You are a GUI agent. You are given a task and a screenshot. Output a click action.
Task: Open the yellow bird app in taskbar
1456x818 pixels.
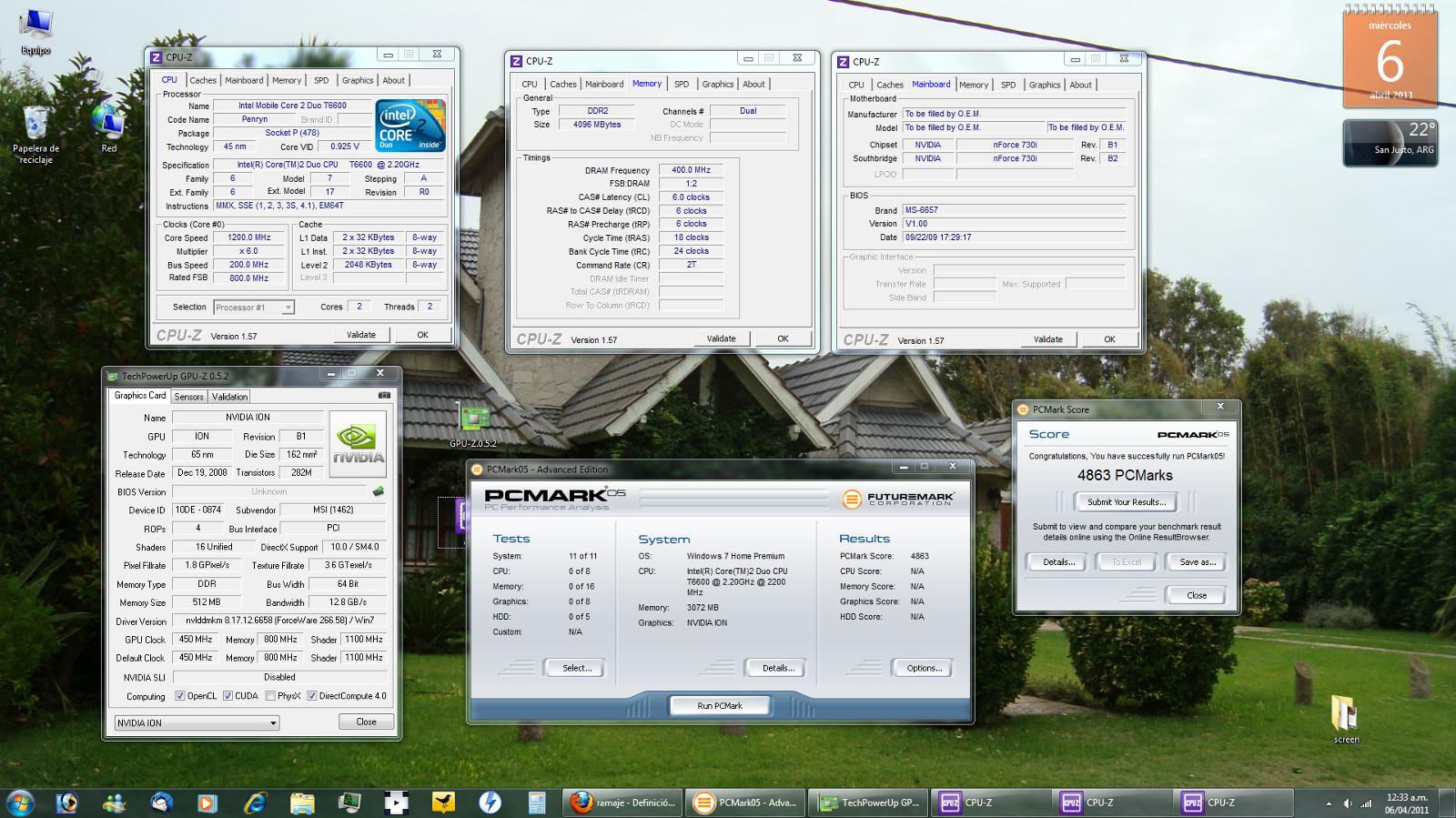coord(443,803)
